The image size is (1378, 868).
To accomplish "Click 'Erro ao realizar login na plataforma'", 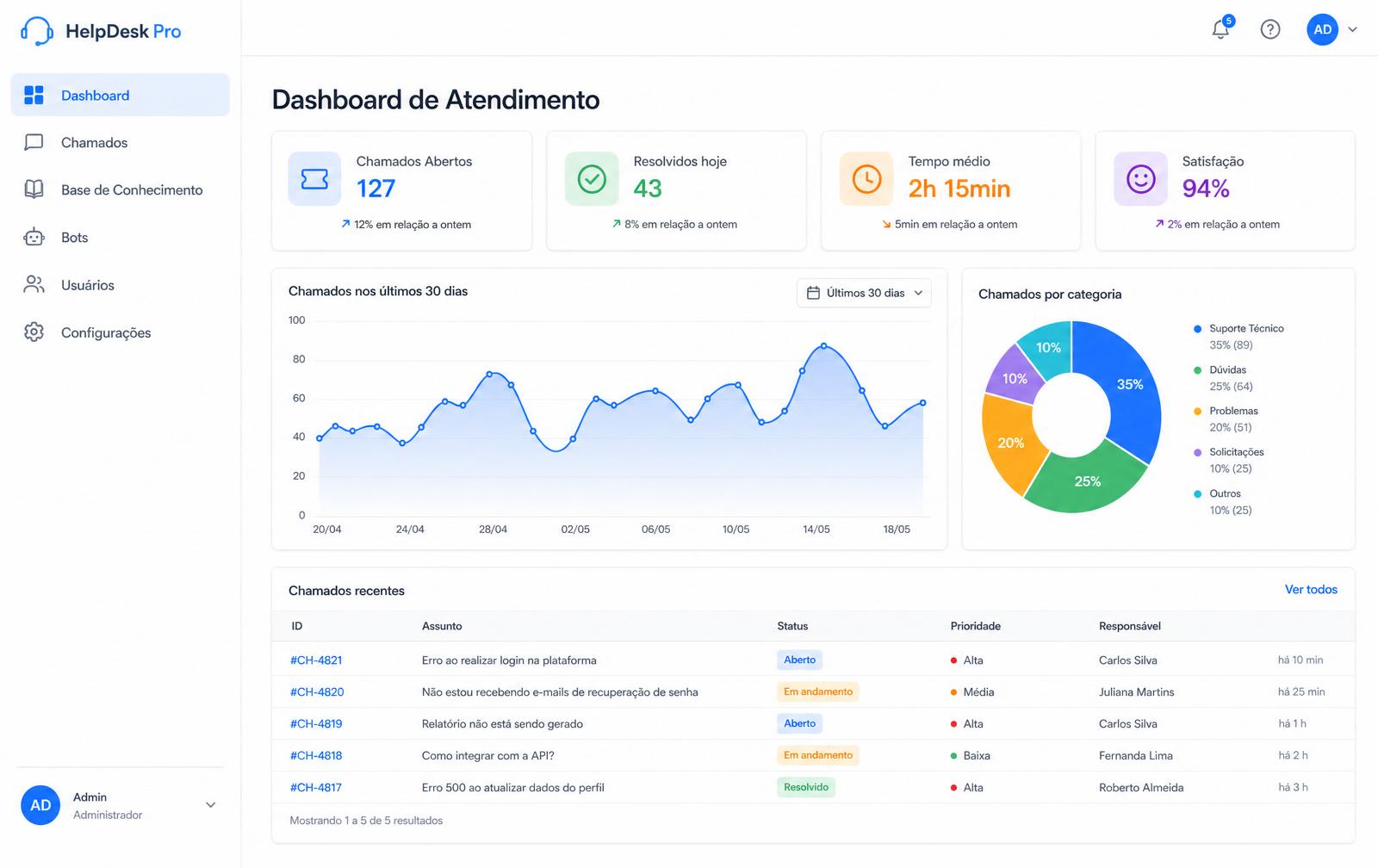I will point(509,660).
